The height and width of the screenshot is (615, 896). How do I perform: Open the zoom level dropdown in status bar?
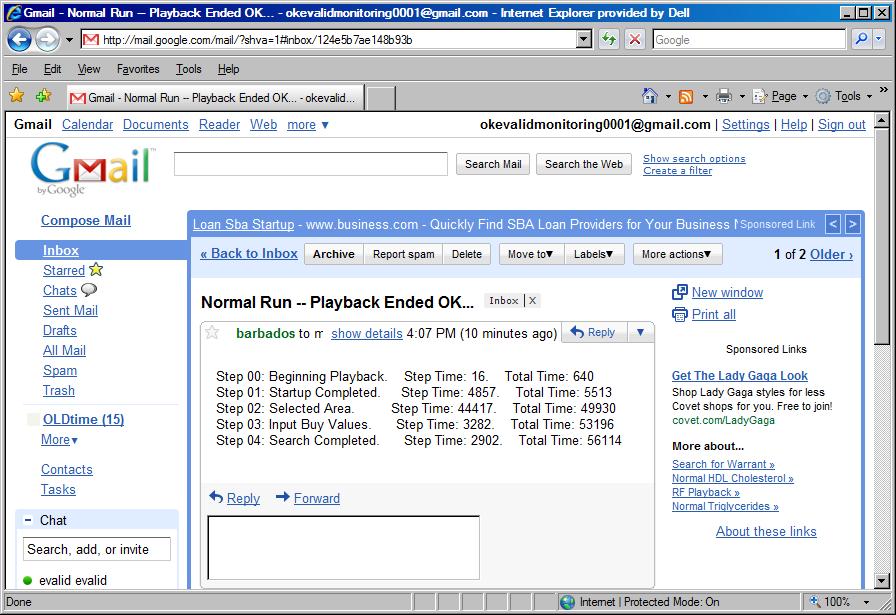coord(867,601)
